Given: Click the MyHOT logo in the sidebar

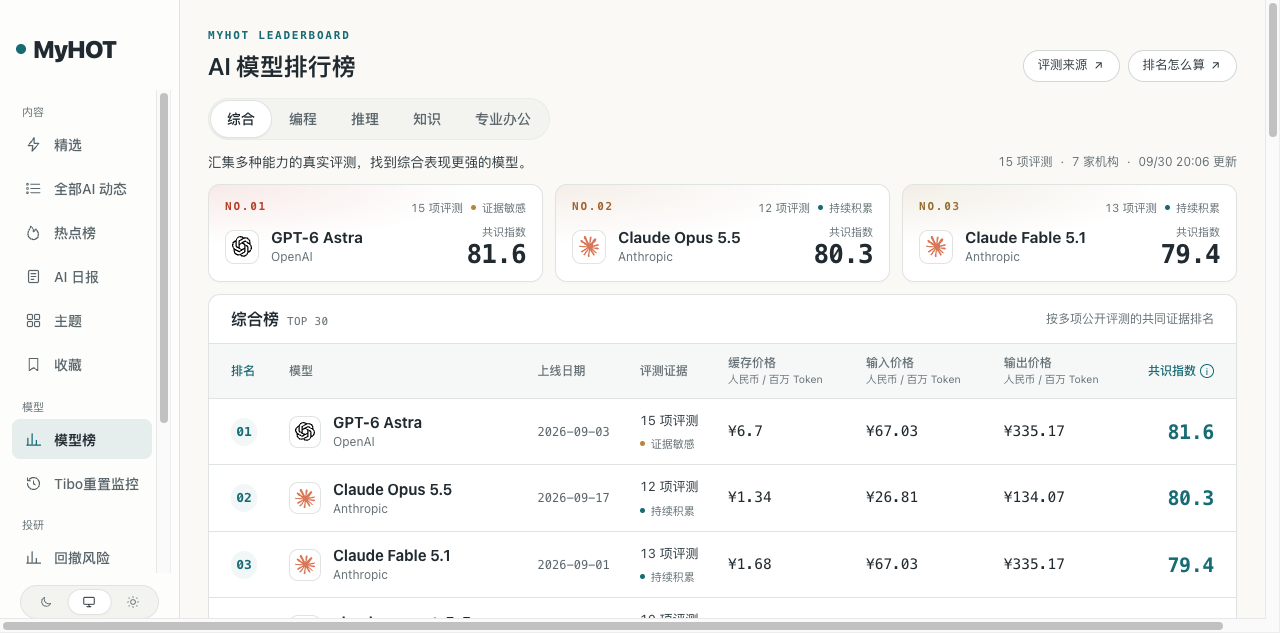Looking at the screenshot, I should pos(67,49).
